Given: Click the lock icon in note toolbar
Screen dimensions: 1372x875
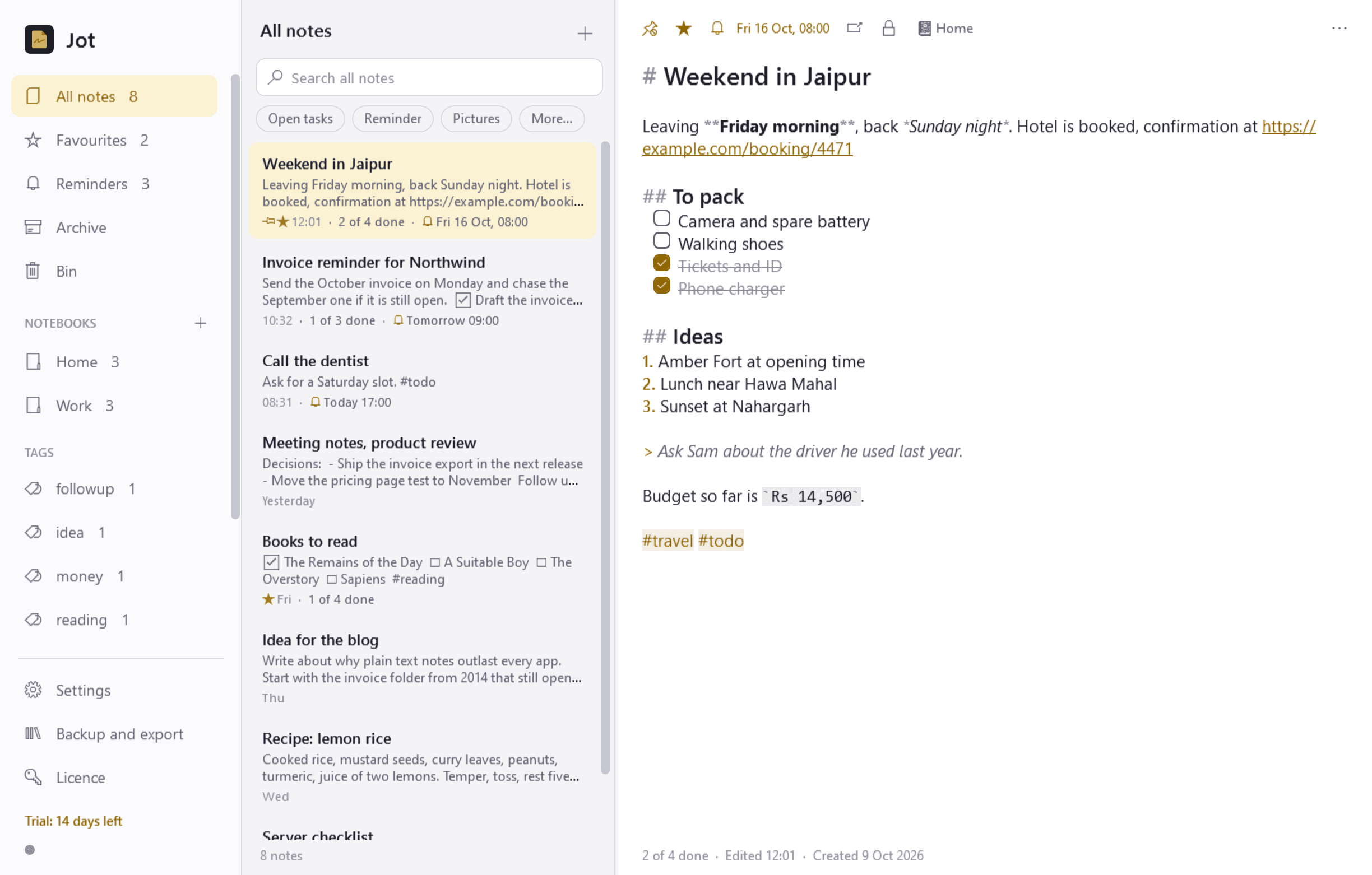Looking at the screenshot, I should [888, 29].
